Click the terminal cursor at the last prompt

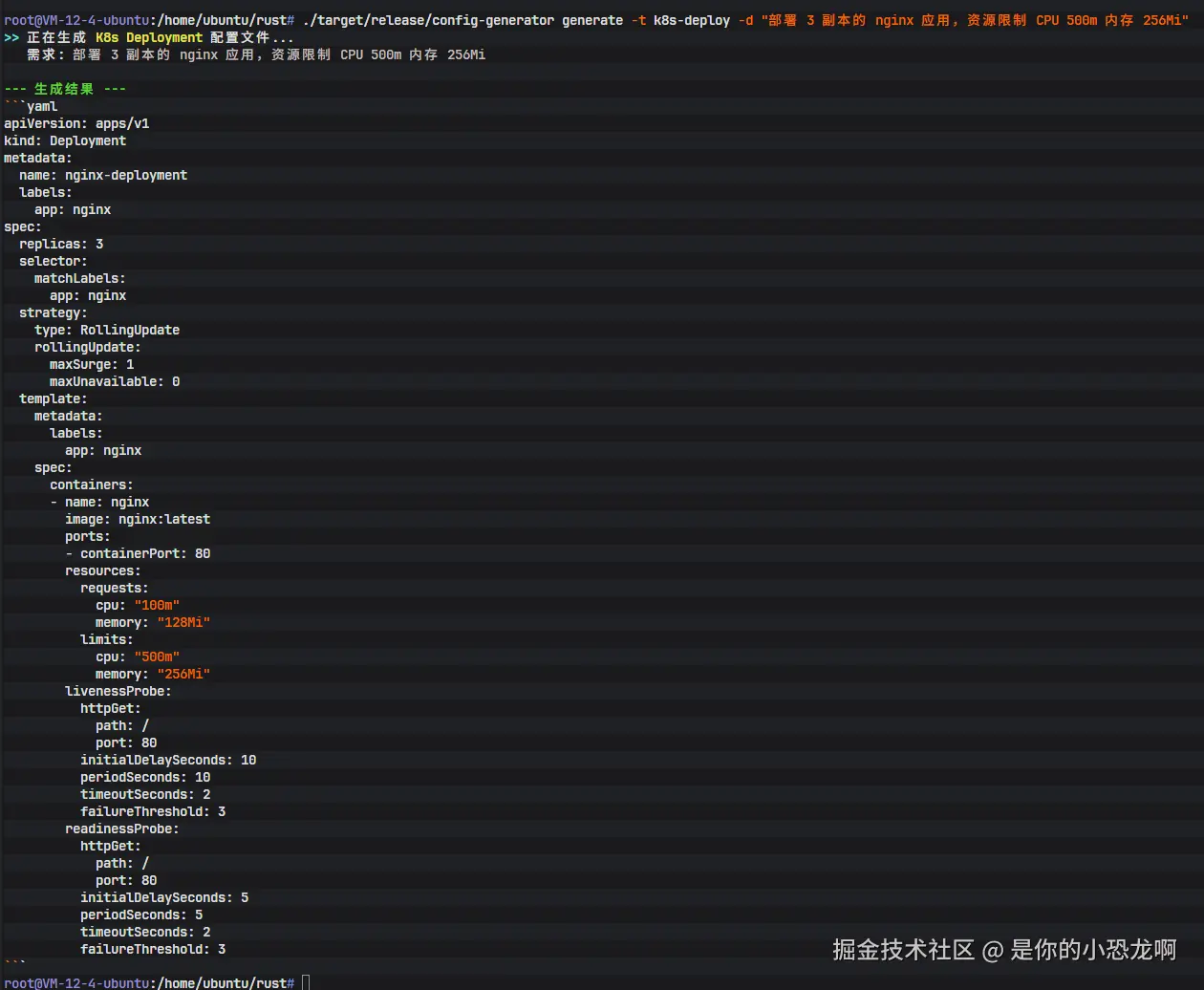[x=306, y=982]
